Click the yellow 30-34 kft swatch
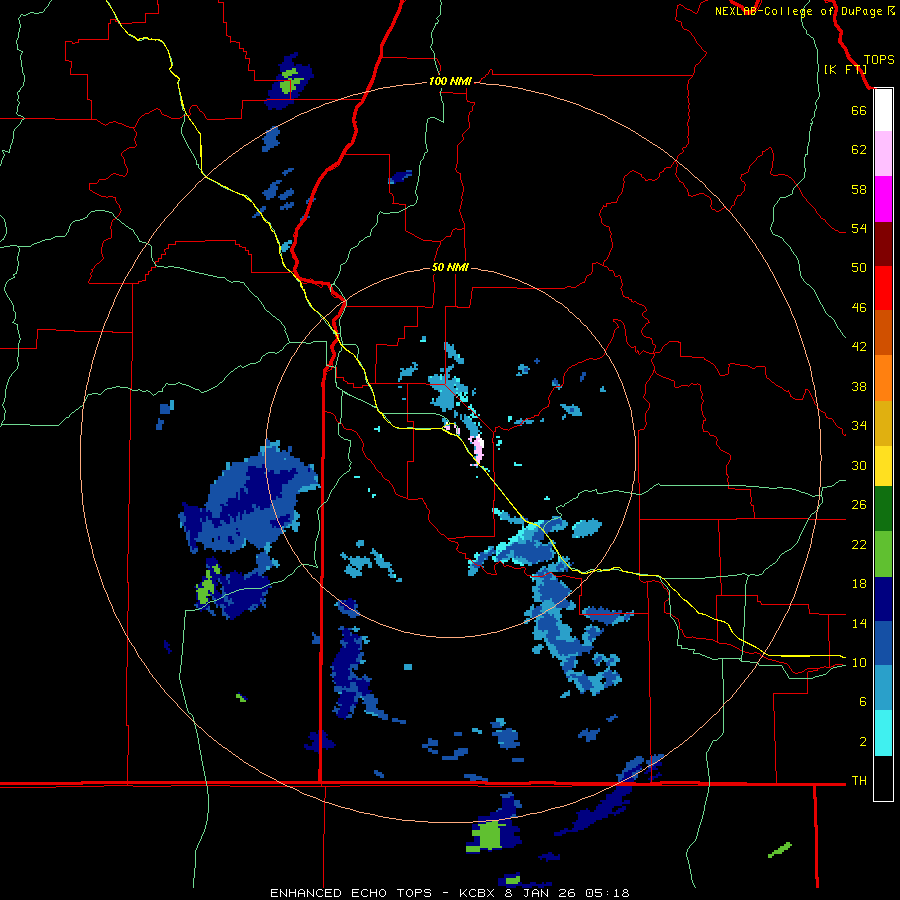900x900 pixels. click(x=883, y=466)
